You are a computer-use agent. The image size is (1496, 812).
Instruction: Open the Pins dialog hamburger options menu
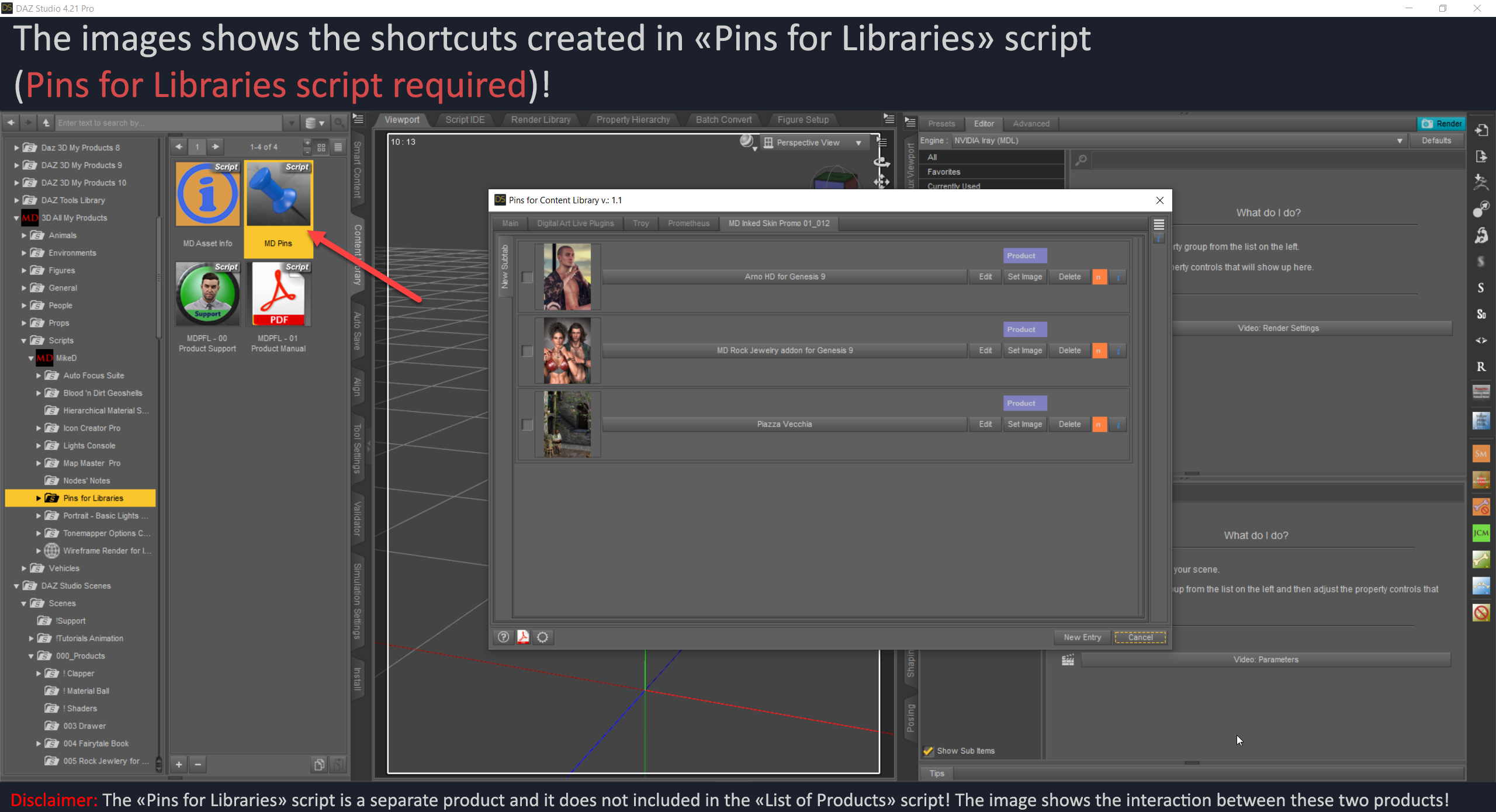point(1159,224)
